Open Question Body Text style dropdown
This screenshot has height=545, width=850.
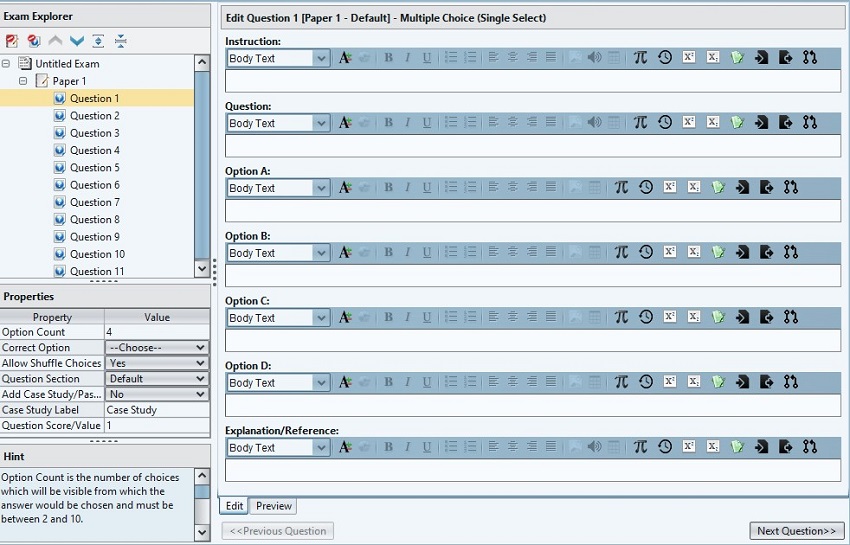click(321, 123)
